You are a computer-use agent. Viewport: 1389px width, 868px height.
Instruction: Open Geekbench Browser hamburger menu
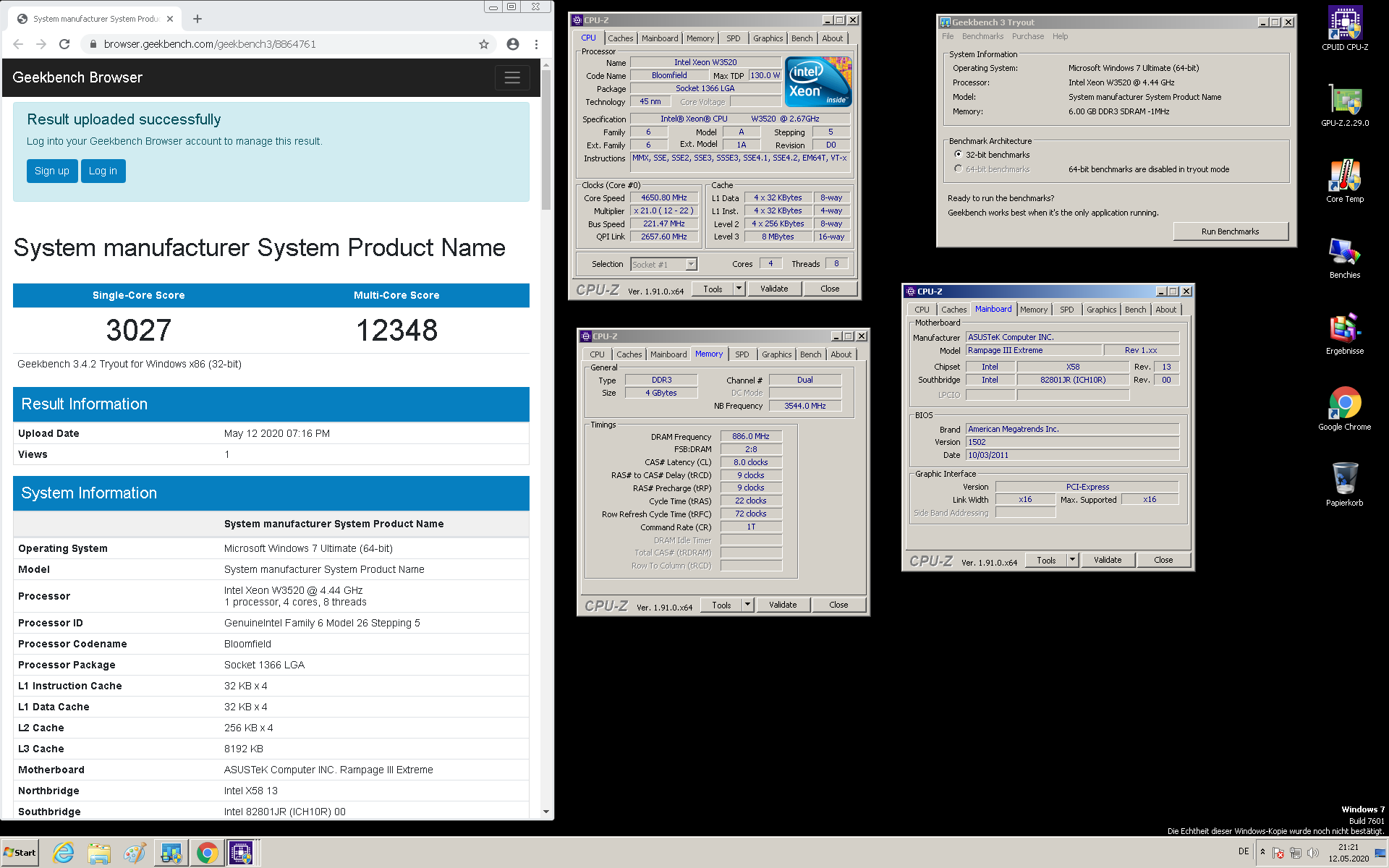coord(512,77)
